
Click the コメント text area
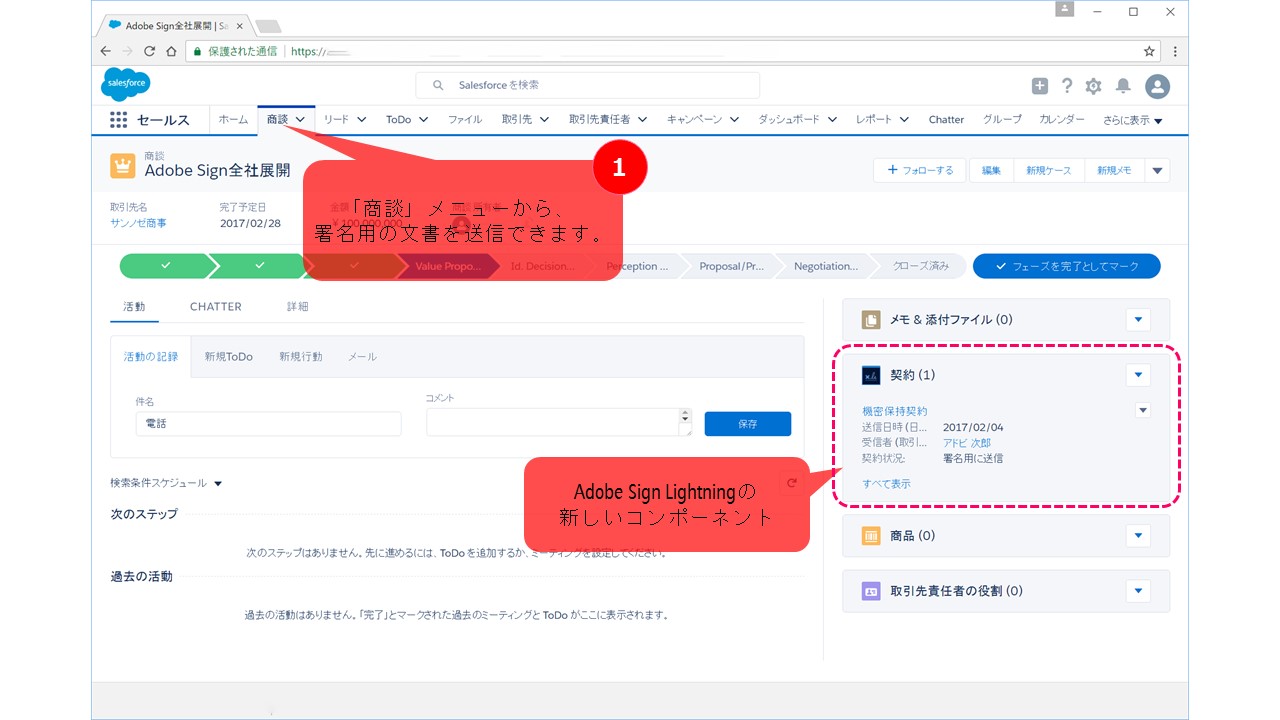click(559, 422)
